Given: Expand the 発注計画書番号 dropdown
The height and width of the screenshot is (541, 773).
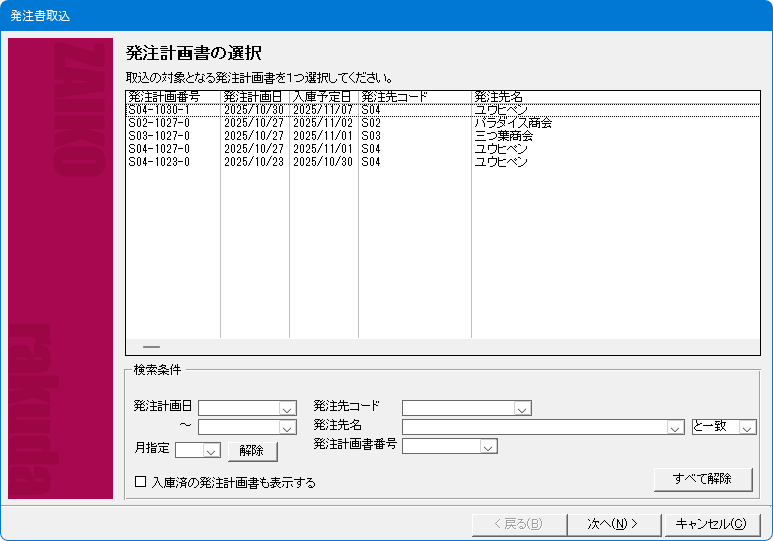Looking at the screenshot, I should (487, 447).
